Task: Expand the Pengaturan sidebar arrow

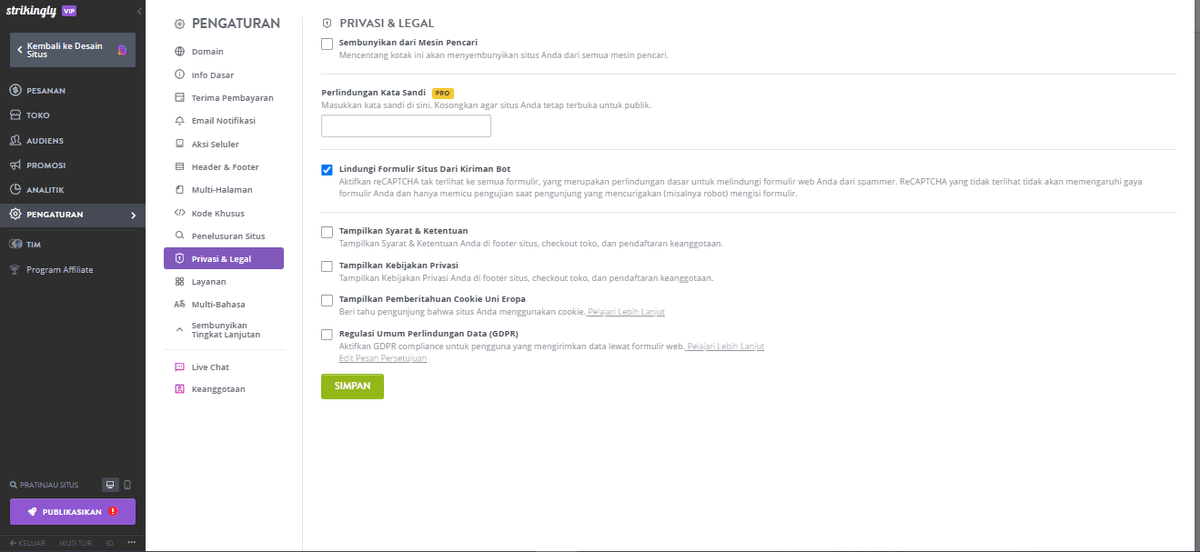Action: coord(133,215)
